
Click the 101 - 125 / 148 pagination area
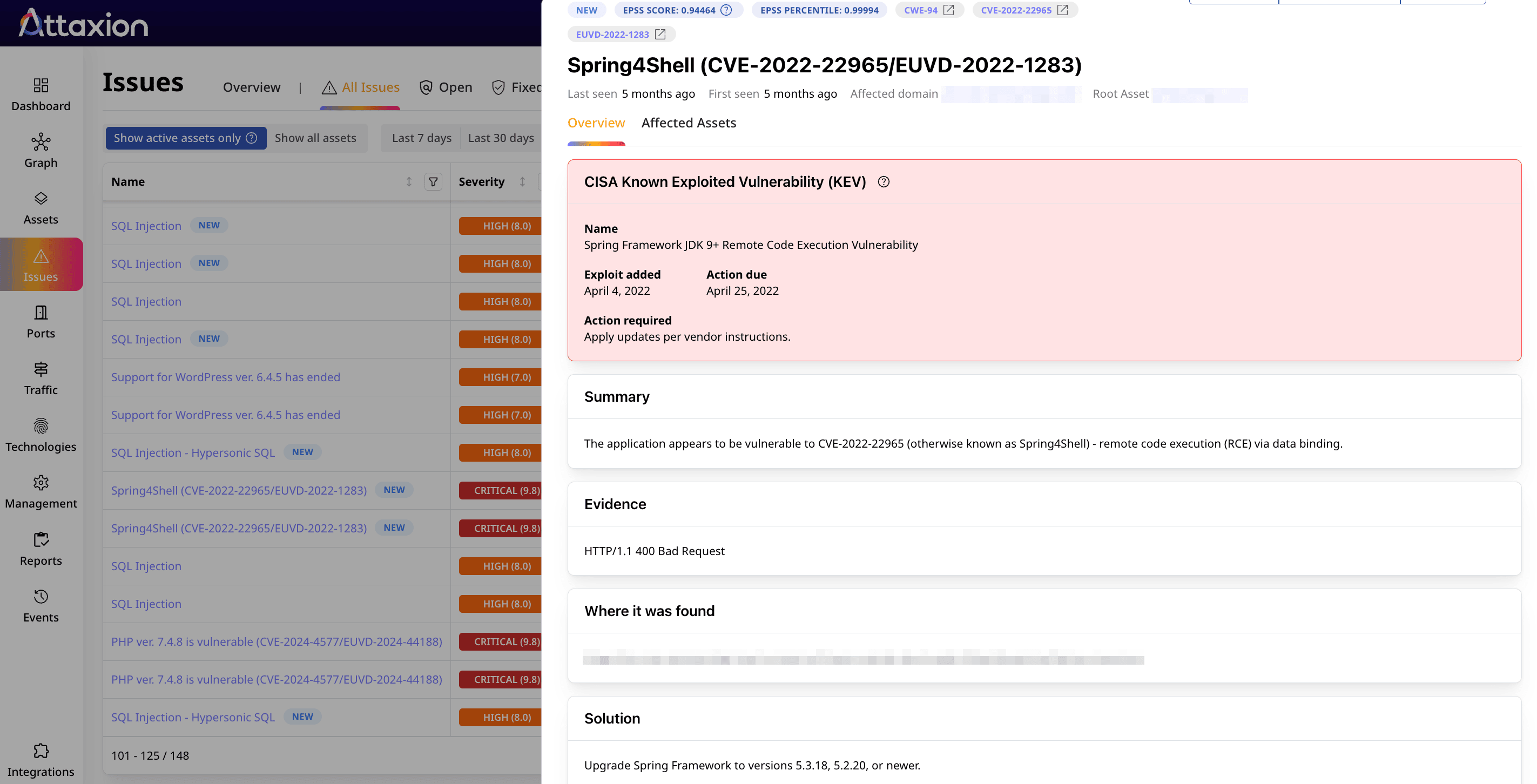[x=150, y=755]
